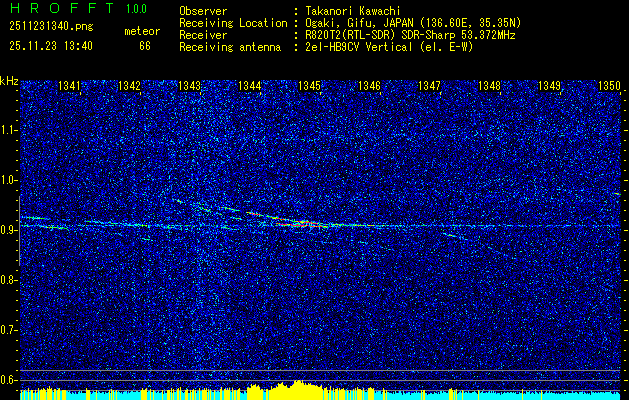Click the 1343 time marker
The image size is (629, 400).
click(x=189, y=86)
